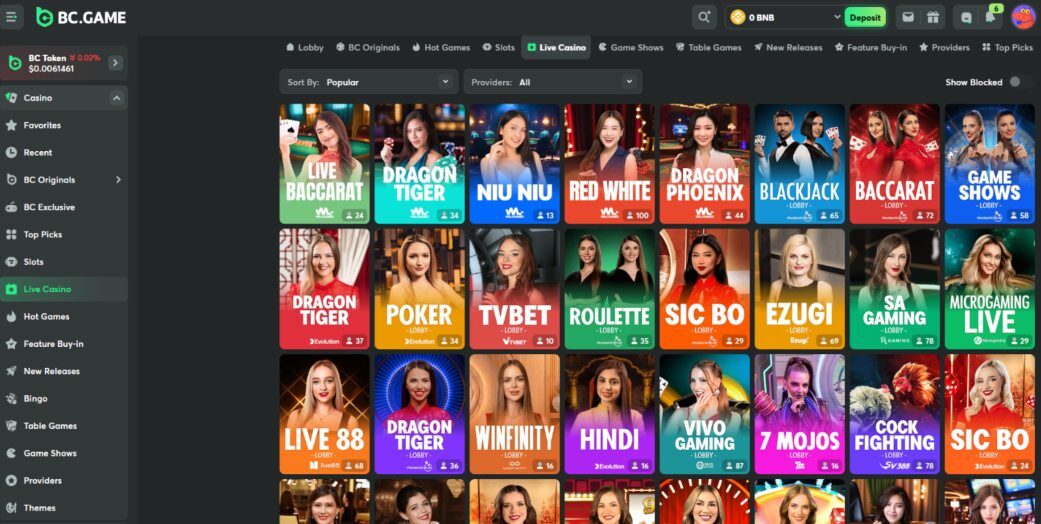Open the Blackjack Lobby card
Viewport: 1041px width, 524px height.
coord(799,163)
